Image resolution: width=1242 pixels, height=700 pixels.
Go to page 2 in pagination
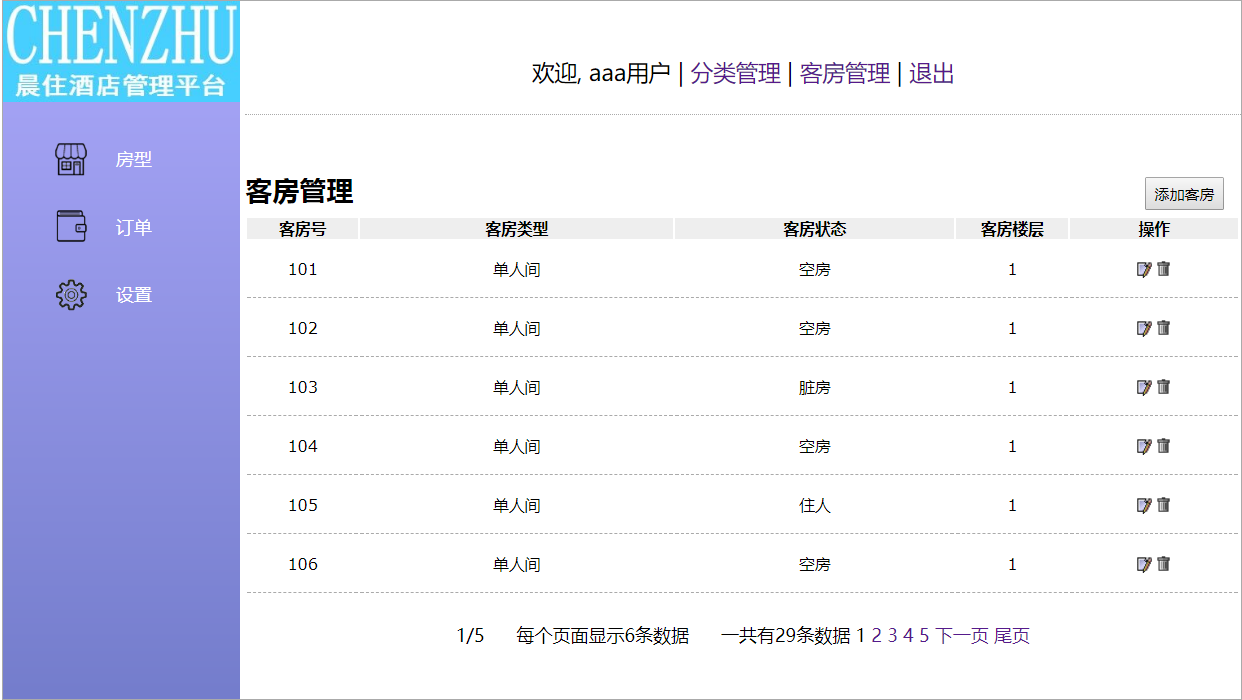(877, 635)
